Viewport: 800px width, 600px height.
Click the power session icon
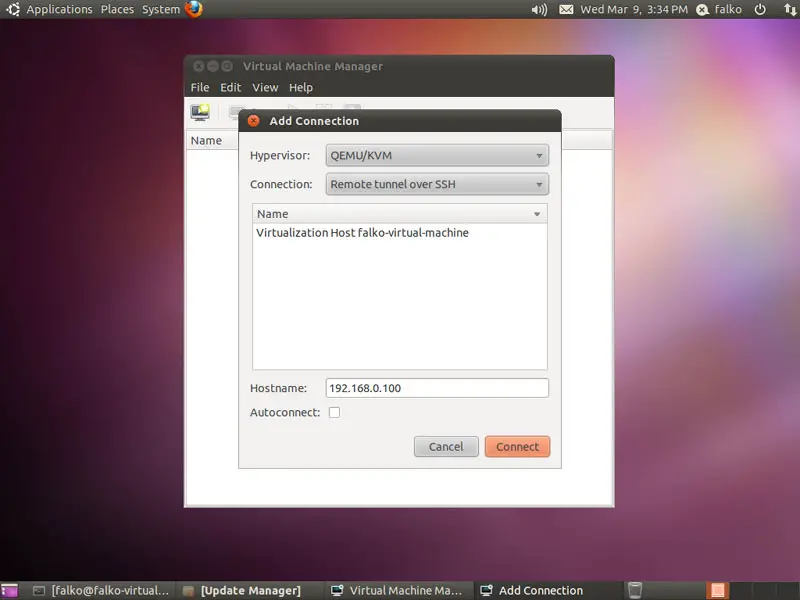click(x=760, y=9)
